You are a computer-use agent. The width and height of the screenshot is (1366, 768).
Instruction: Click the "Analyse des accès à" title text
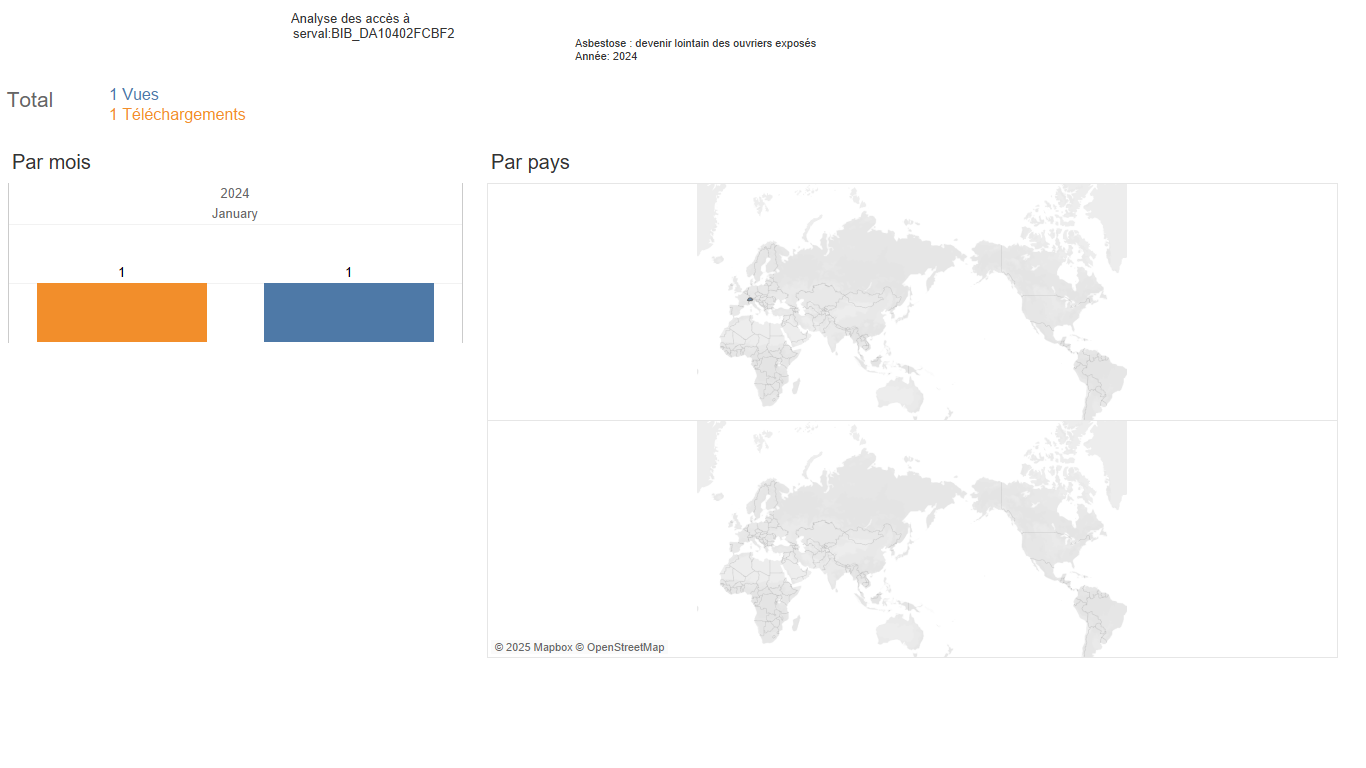350,19
